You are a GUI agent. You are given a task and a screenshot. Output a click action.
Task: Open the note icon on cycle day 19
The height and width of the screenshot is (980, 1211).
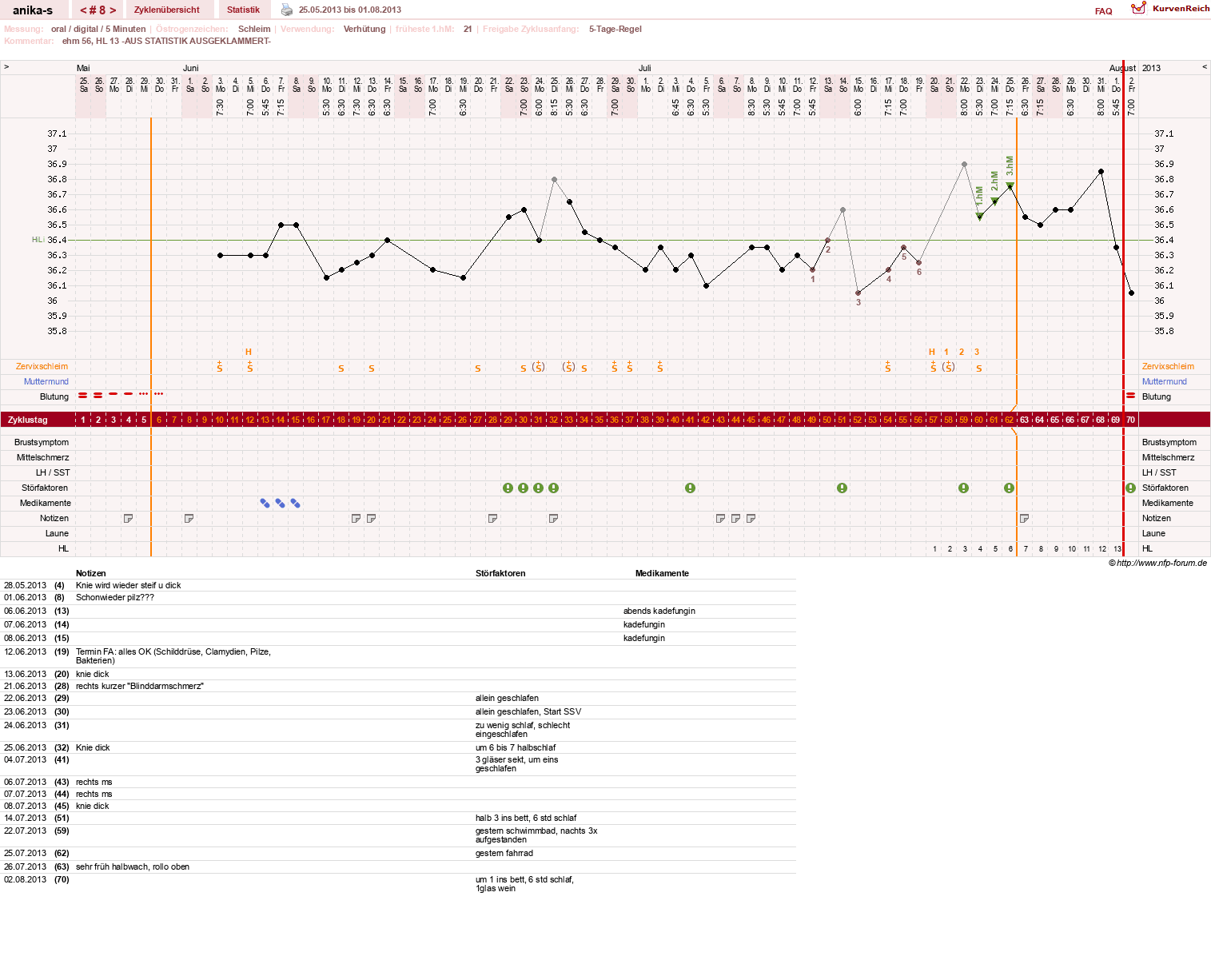pos(357,518)
